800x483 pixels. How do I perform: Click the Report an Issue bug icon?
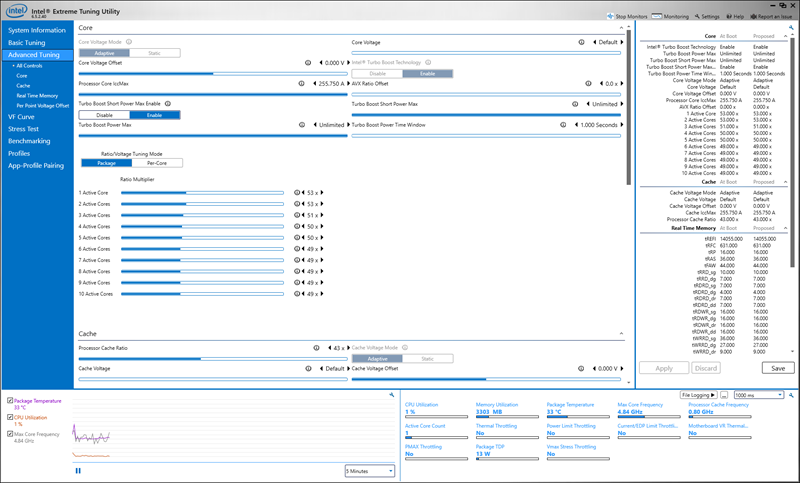click(x=755, y=17)
